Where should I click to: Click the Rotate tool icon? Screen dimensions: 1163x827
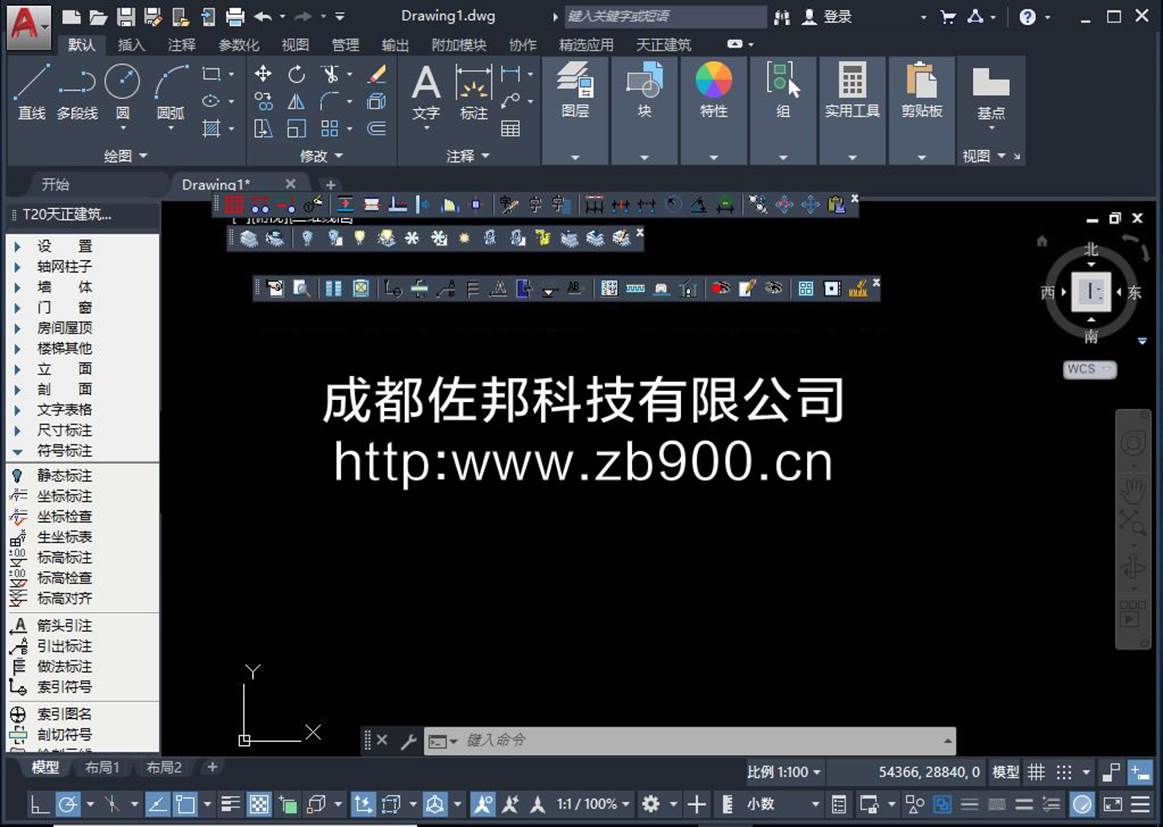296,73
